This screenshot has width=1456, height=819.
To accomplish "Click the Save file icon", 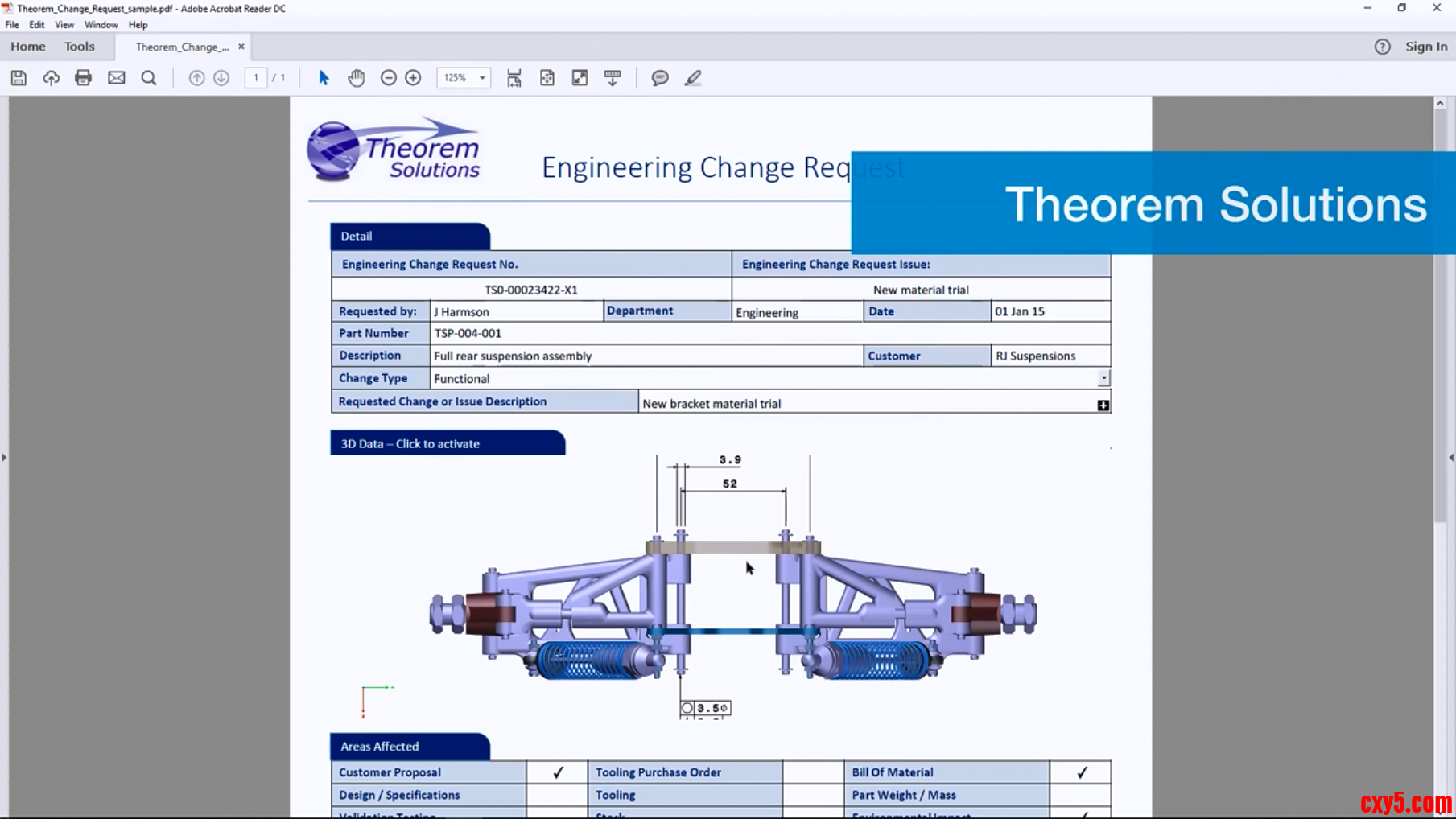I will tap(19, 78).
